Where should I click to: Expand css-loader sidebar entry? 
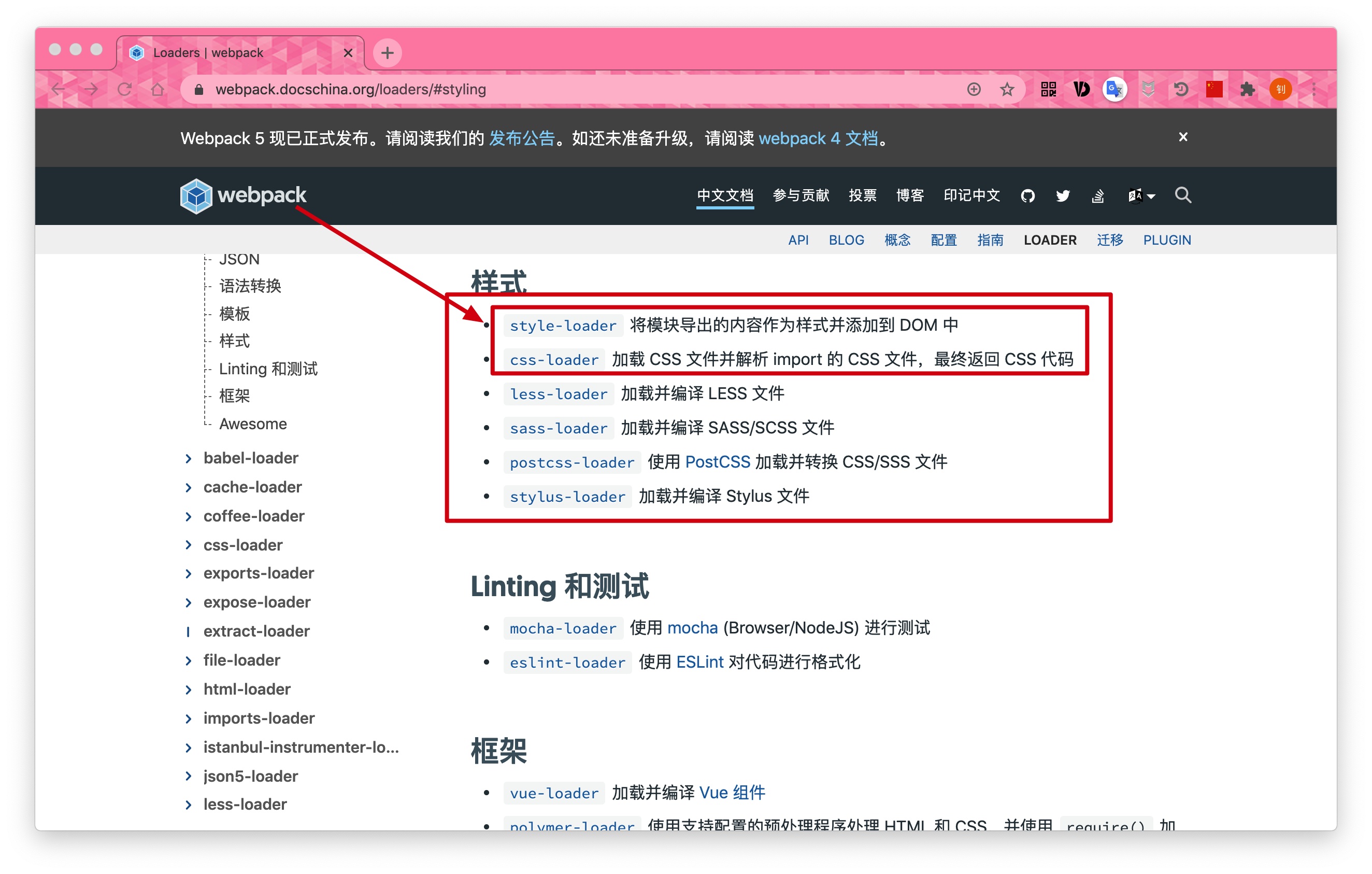(x=189, y=545)
